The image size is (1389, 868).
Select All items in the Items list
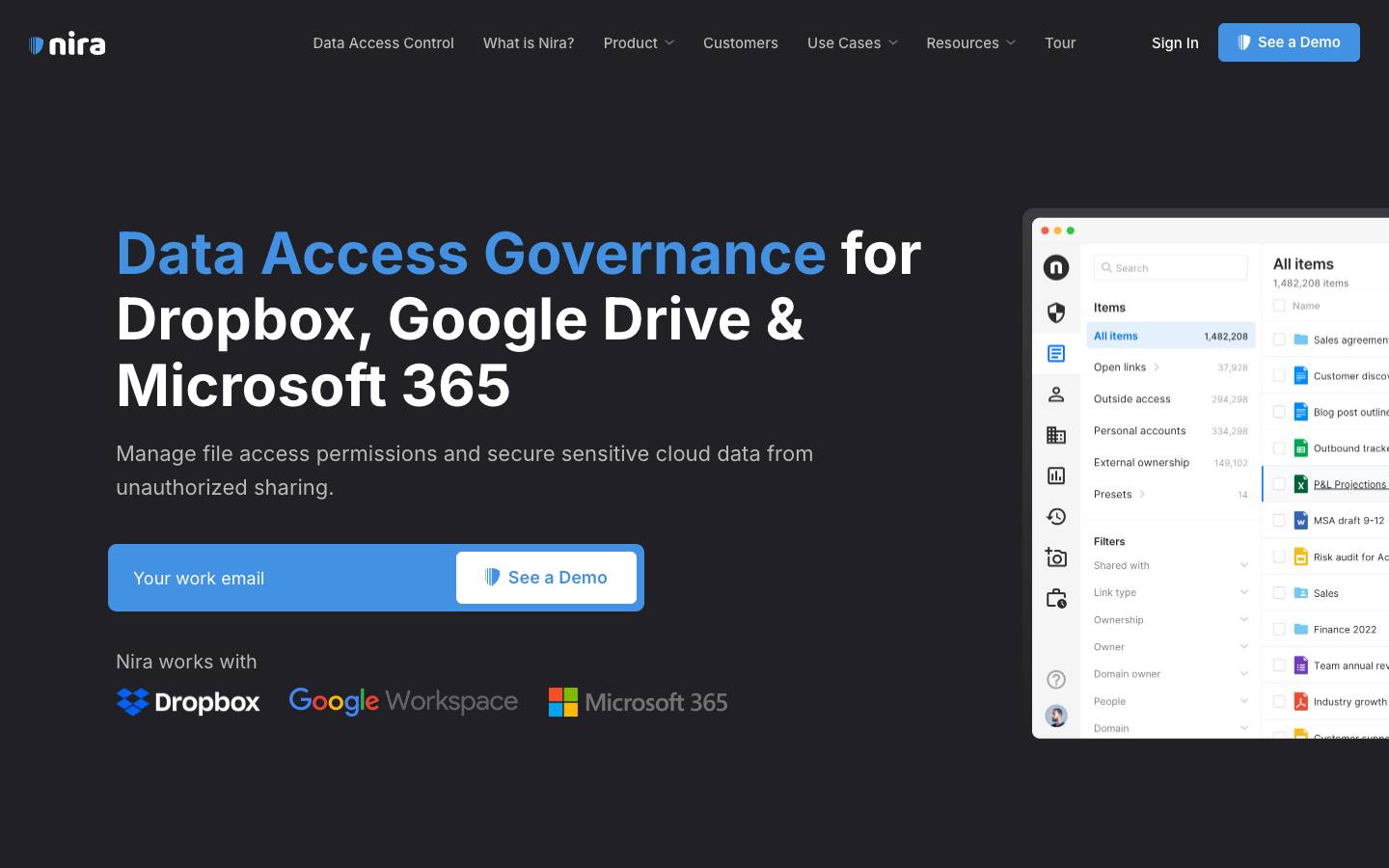point(1171,336)
